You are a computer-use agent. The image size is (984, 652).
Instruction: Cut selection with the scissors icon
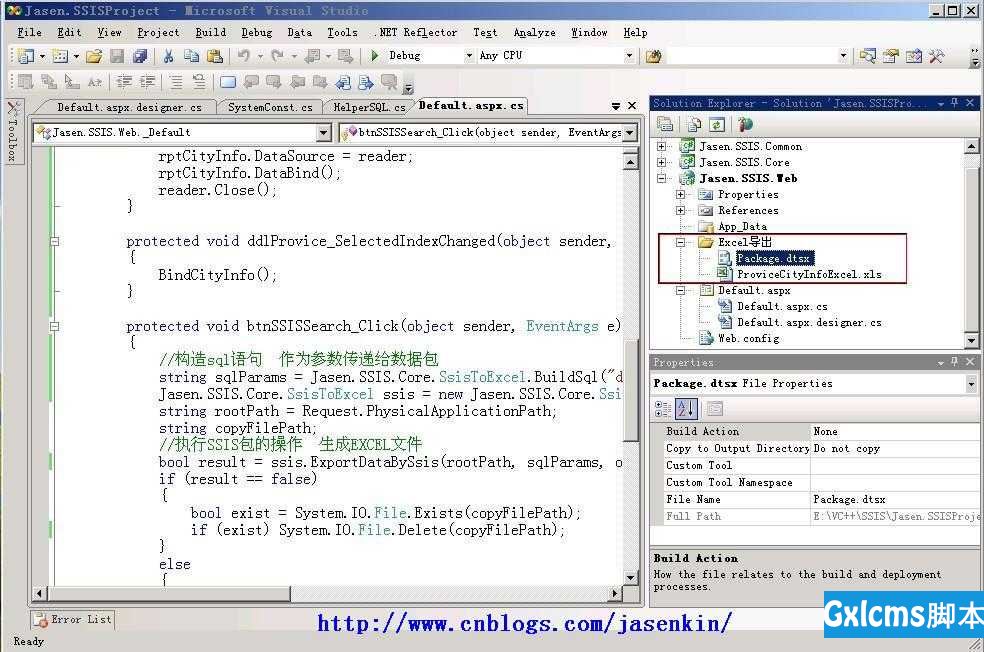click(x=168, y=56)
